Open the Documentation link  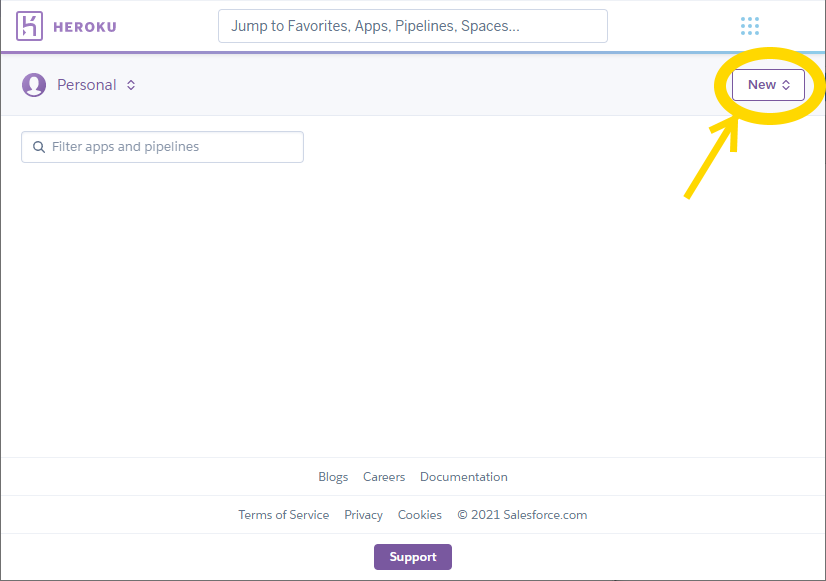click(464, 477)
